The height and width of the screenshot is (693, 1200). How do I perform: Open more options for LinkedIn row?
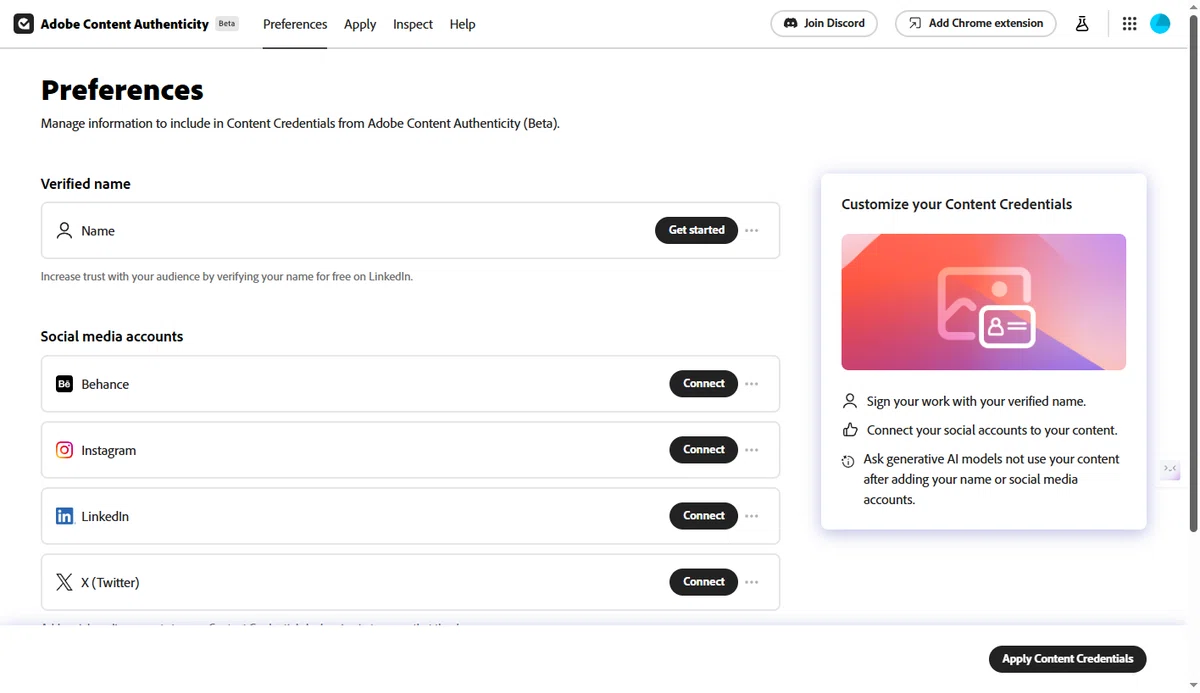tap(752, 516)
